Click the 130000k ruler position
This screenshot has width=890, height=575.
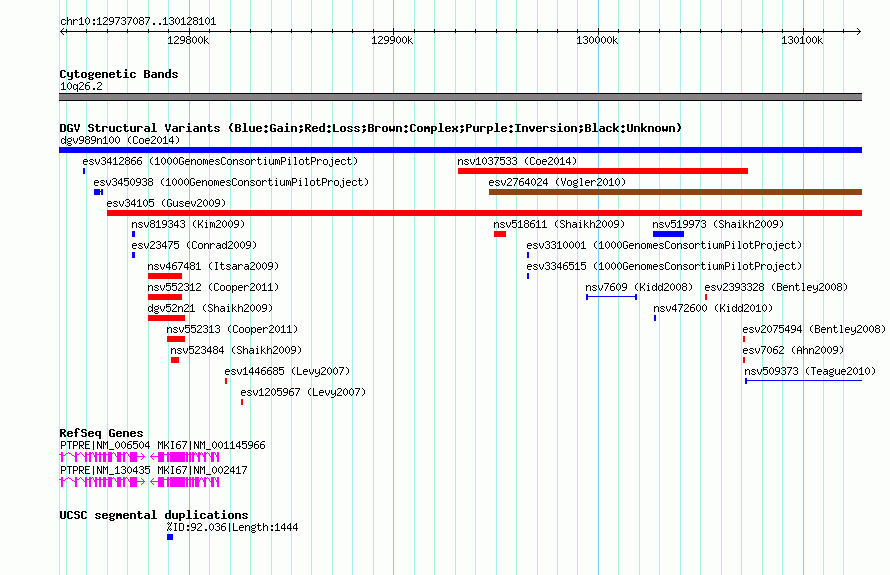(597, 40)
